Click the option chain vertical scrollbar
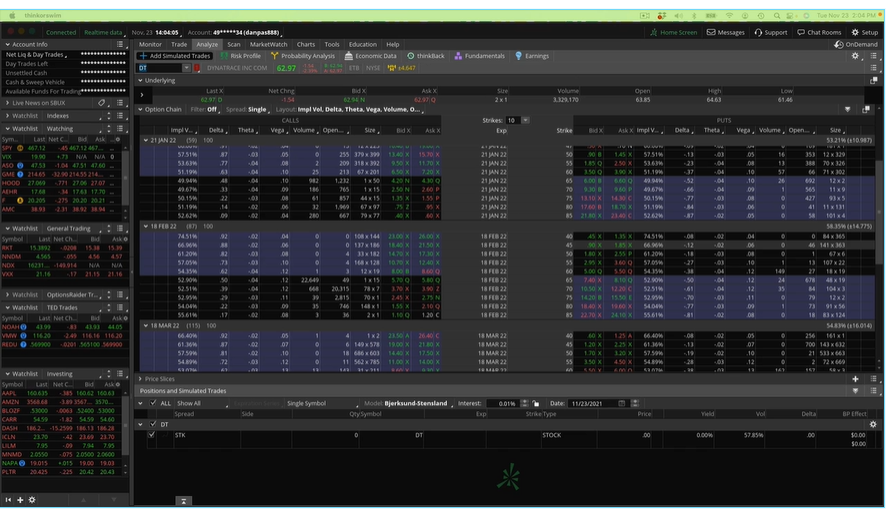895x527 pixels. 879,211
